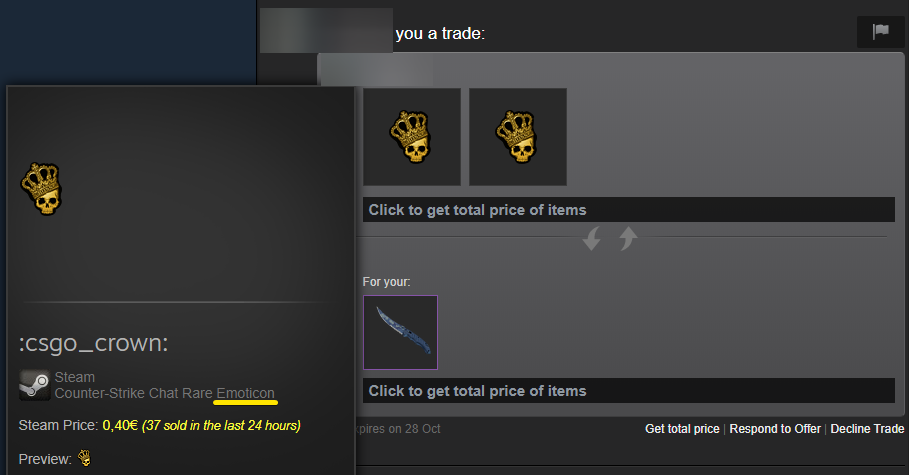
Task: Click the large crown skull popup image
Action: [41, 189]
